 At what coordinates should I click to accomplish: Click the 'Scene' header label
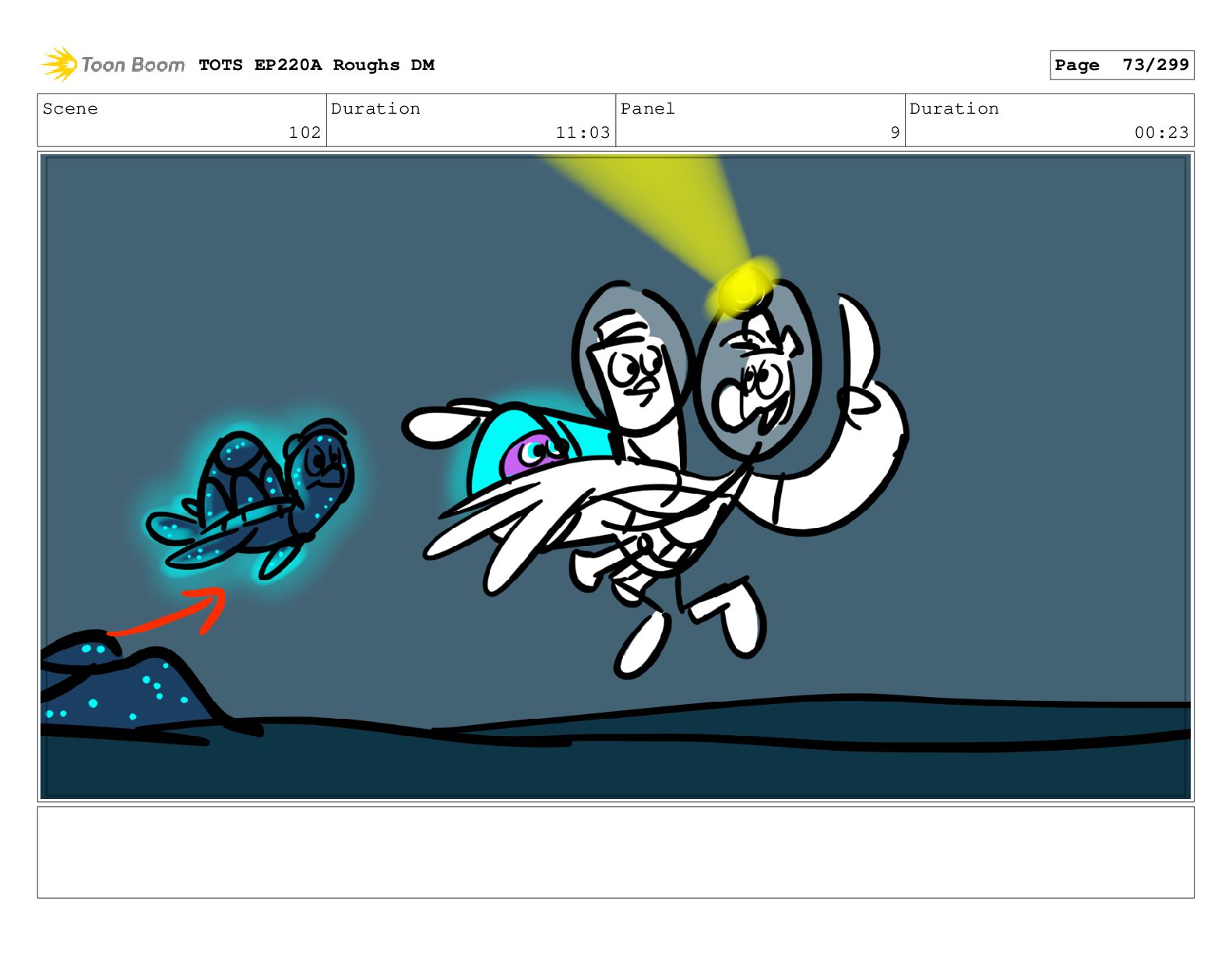click(x=70, y=109)
